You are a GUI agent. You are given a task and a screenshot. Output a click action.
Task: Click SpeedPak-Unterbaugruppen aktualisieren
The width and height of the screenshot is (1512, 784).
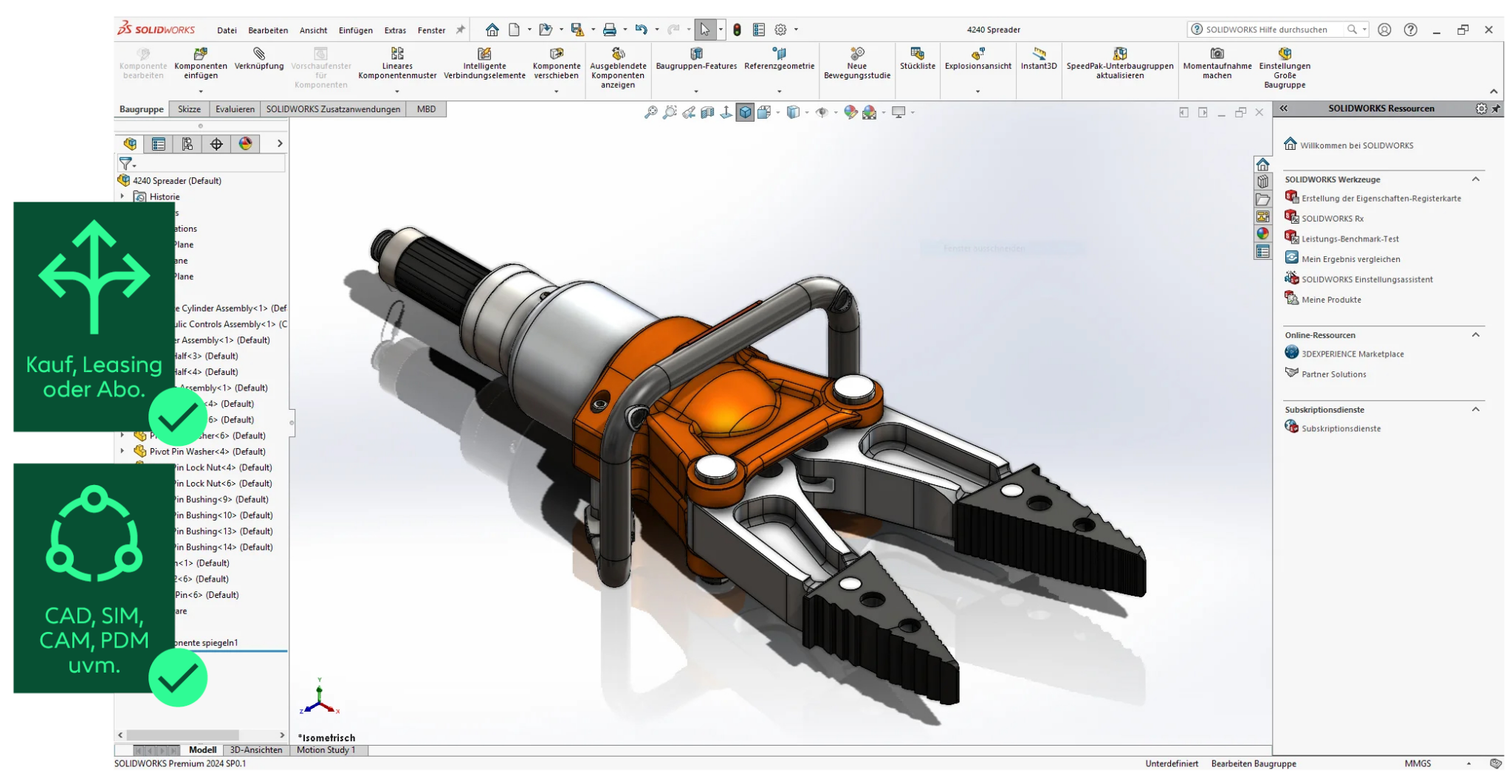1119,63
